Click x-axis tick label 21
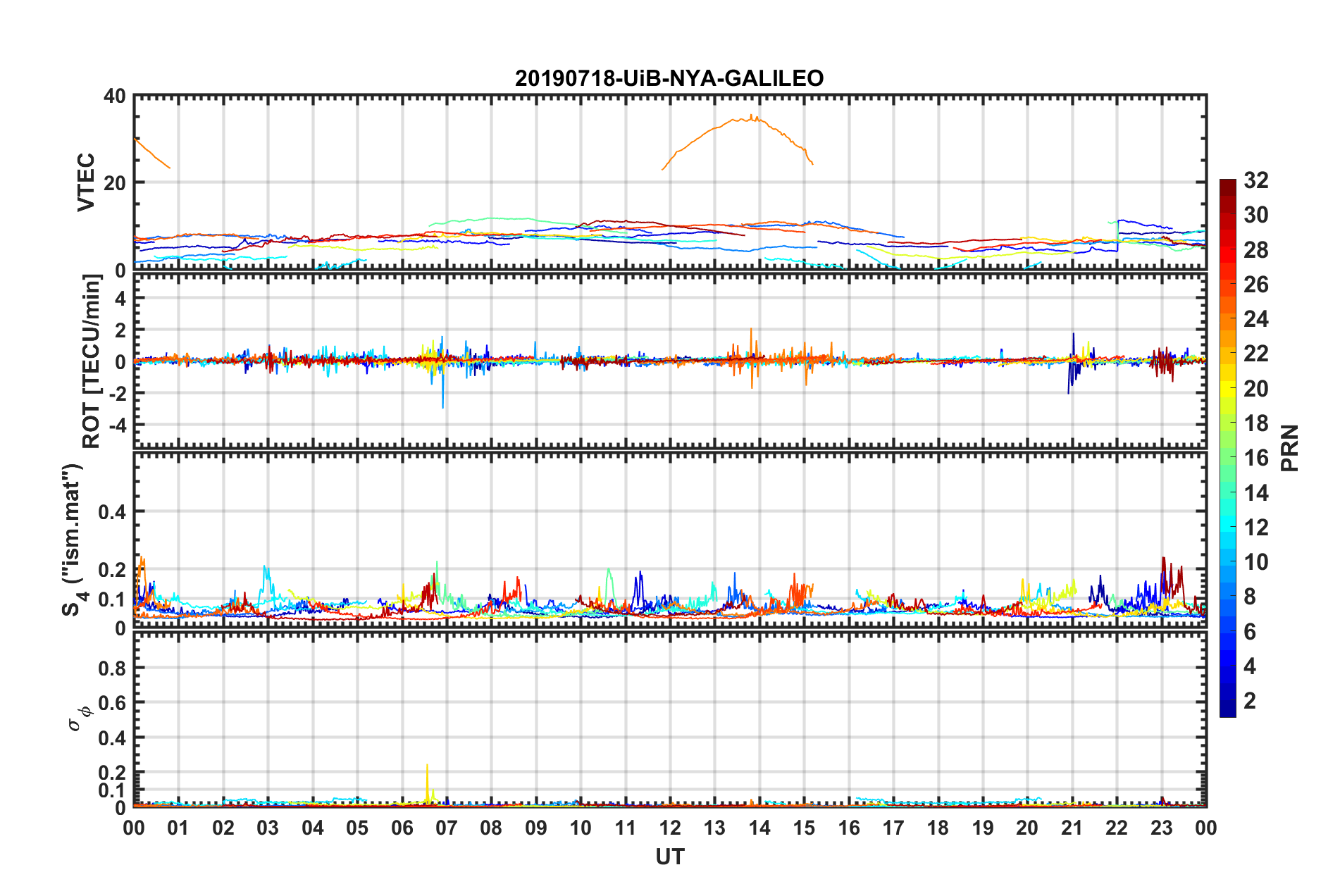The image size is (1340, 896). (1072, 828)
